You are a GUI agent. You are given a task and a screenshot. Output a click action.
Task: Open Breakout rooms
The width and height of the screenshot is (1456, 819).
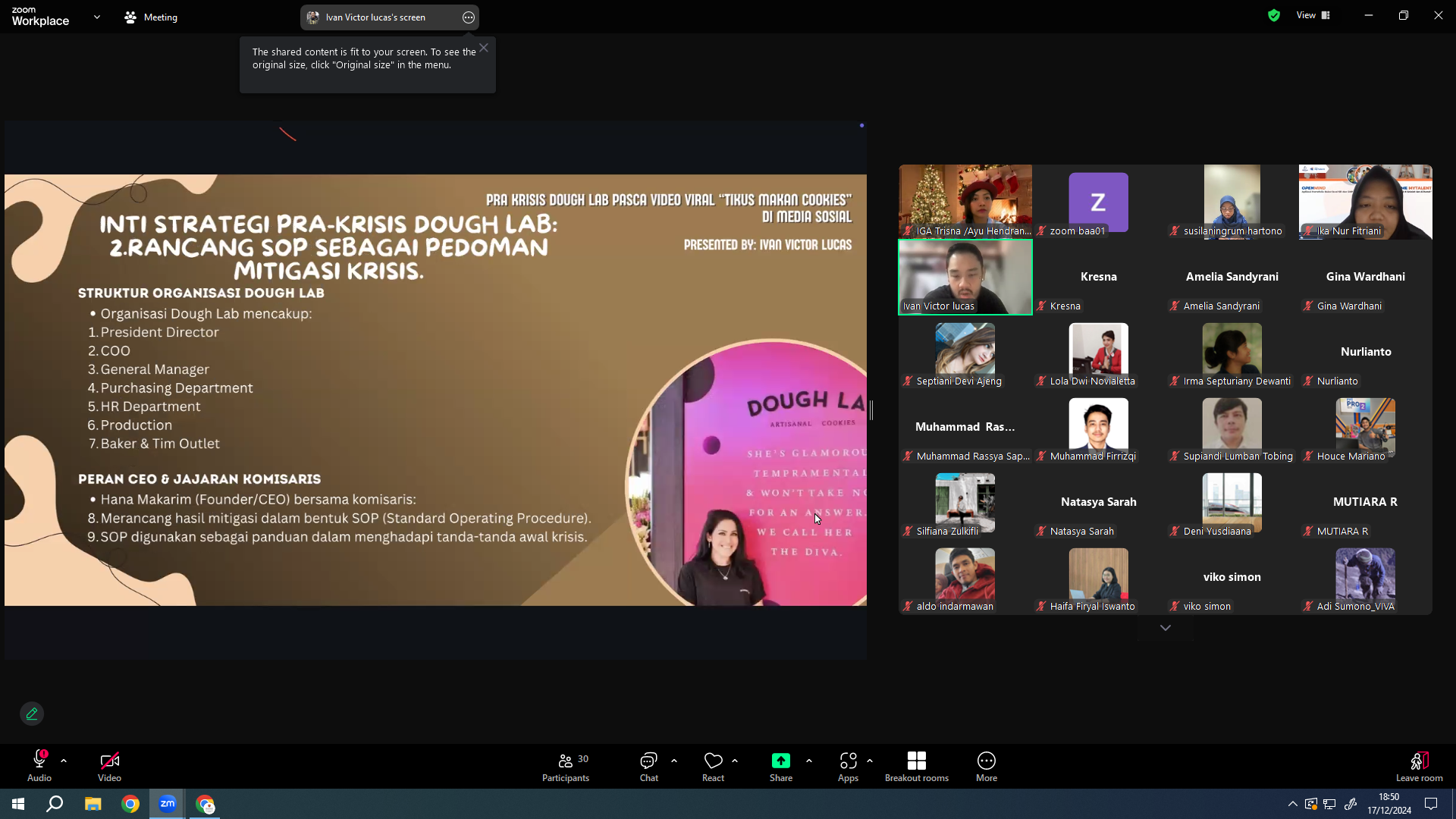pos(917,766)
